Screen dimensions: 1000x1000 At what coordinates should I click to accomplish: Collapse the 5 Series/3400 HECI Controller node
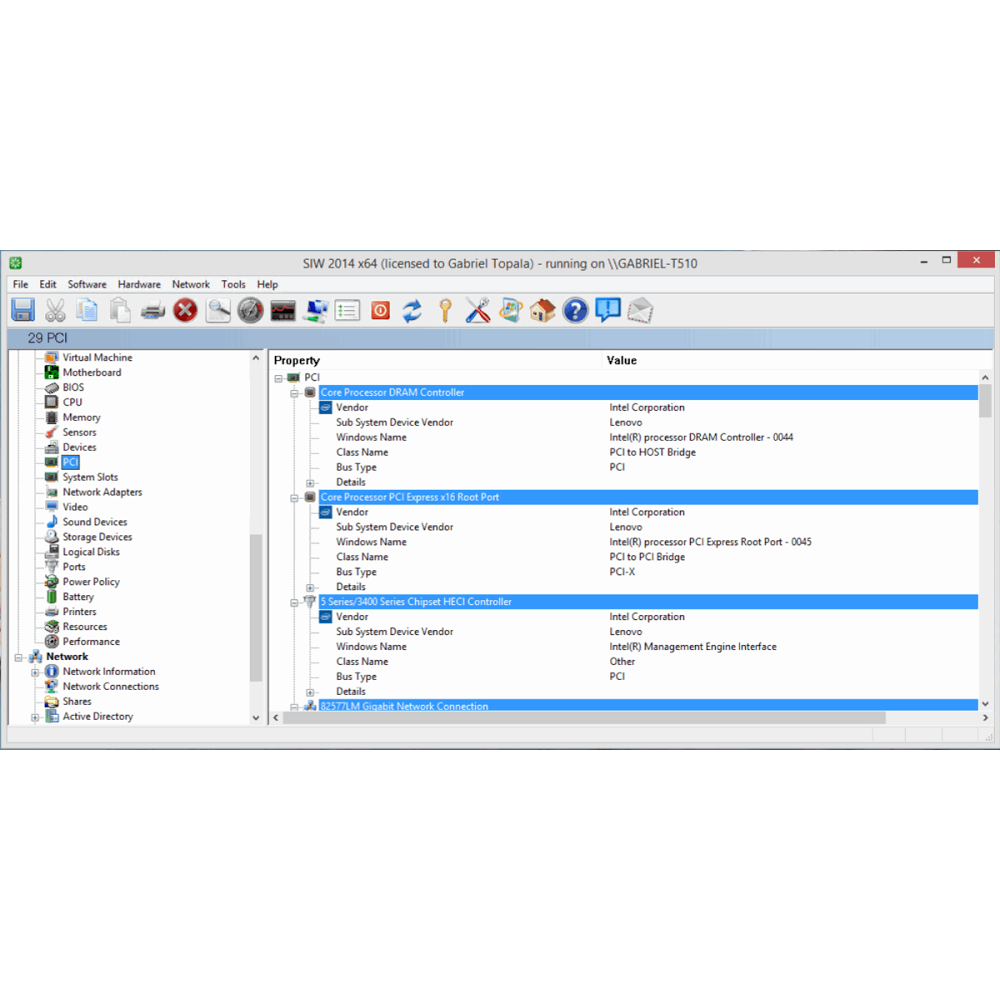(294, 602)
